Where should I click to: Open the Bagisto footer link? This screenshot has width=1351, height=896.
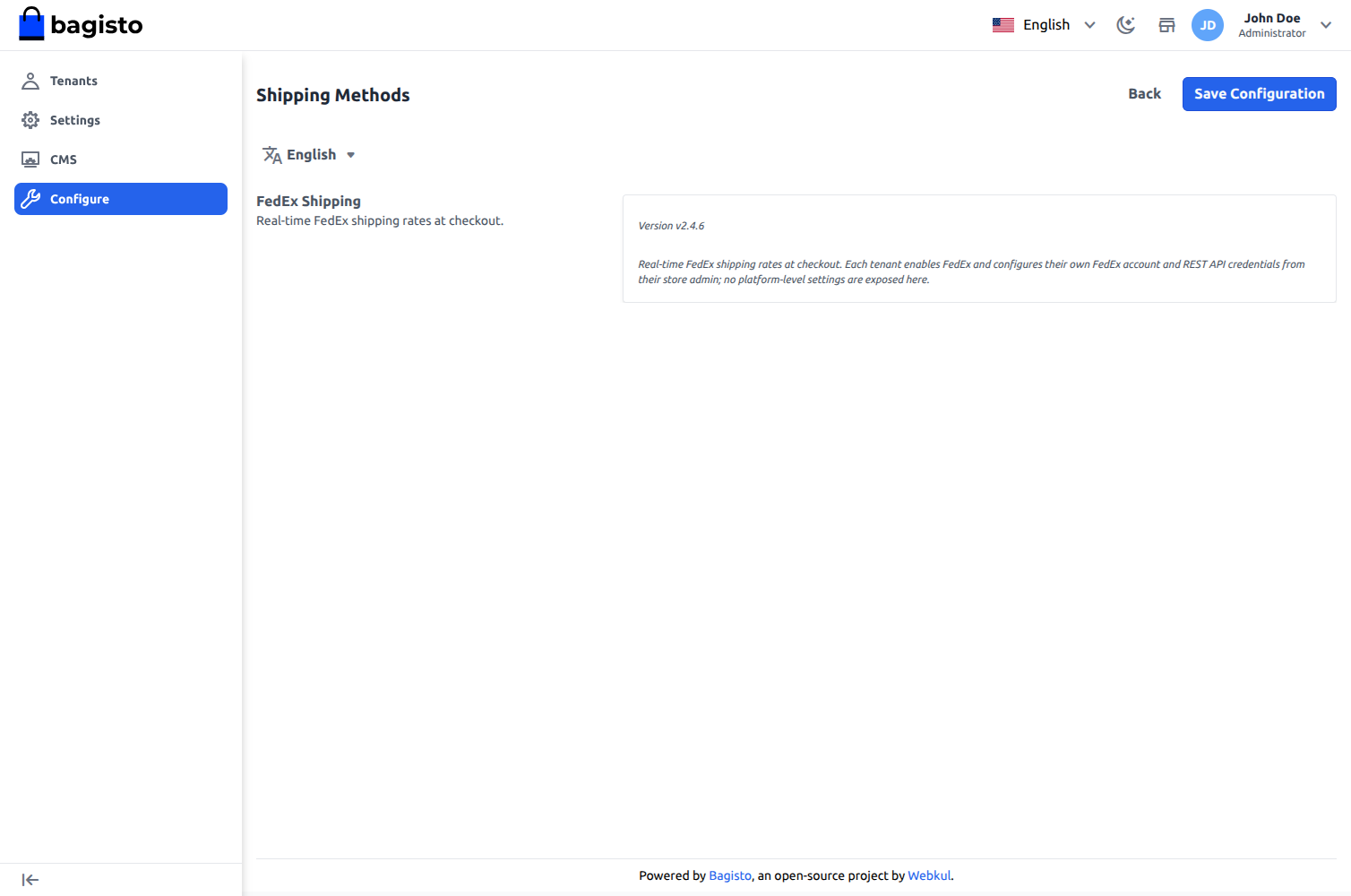click(x=730, y=875)
